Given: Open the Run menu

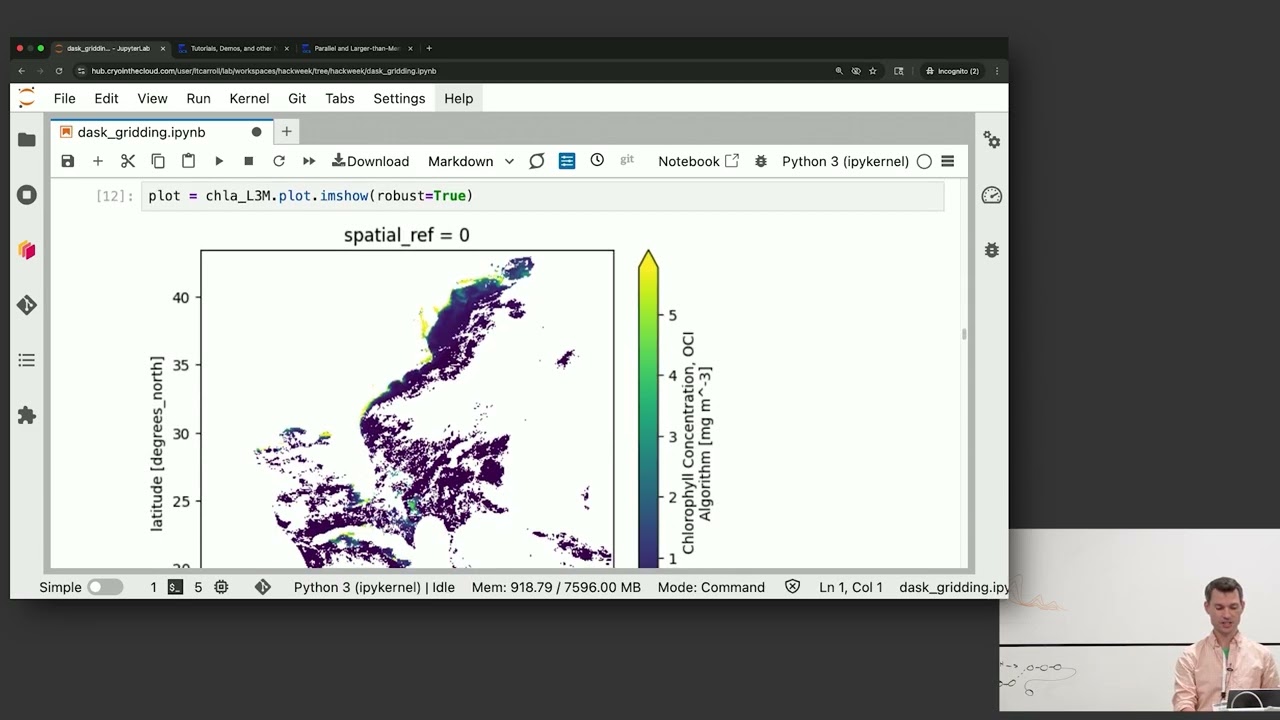Looking at the screenshot, I should (x=198, y=98).
